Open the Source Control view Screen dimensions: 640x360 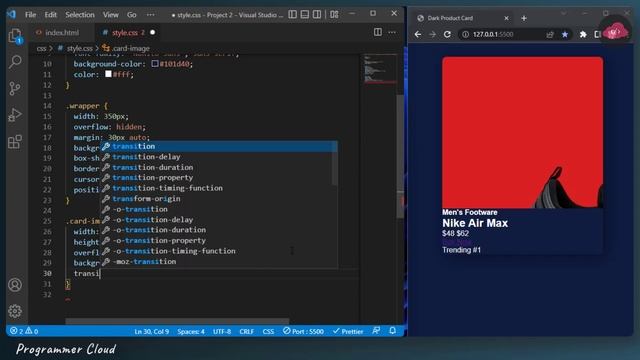click(15, 88)
